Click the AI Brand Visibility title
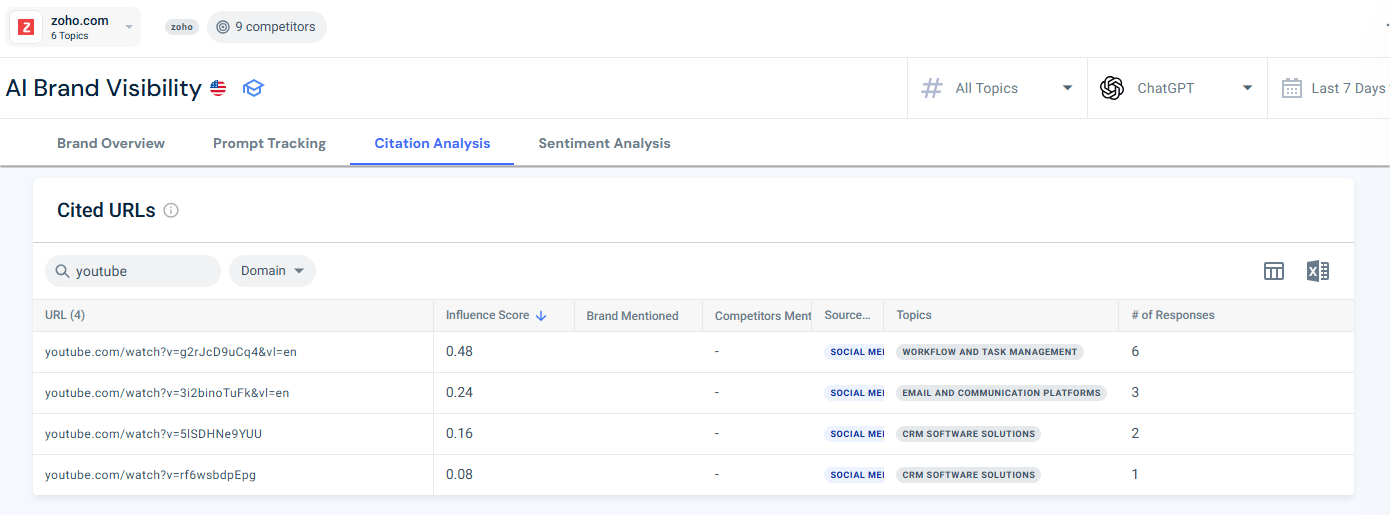The image size is (1390, 515). pos(103,88)
